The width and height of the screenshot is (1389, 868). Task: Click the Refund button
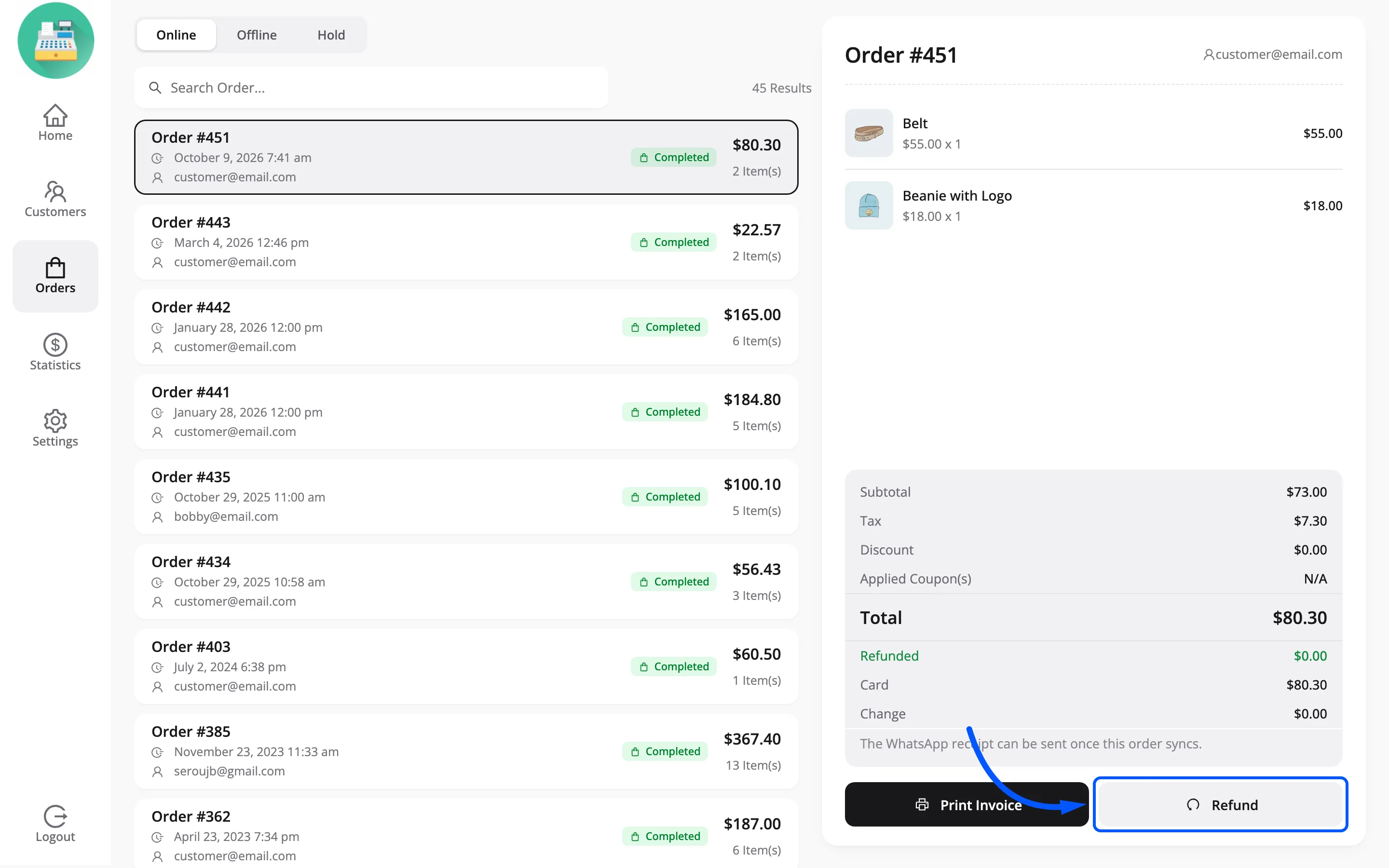[x=1220, y=805]
